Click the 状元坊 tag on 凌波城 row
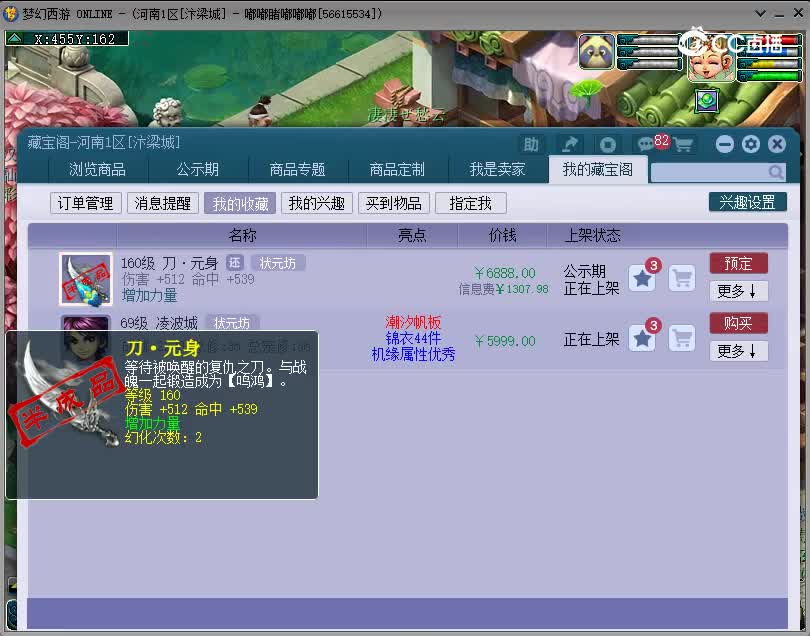The image size is (810, 636). [232, 323]
